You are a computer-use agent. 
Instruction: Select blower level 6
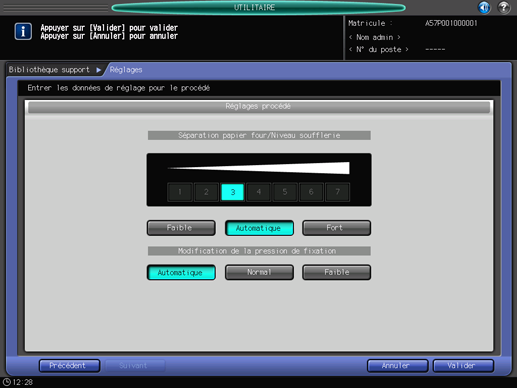[x=311, y=192]
